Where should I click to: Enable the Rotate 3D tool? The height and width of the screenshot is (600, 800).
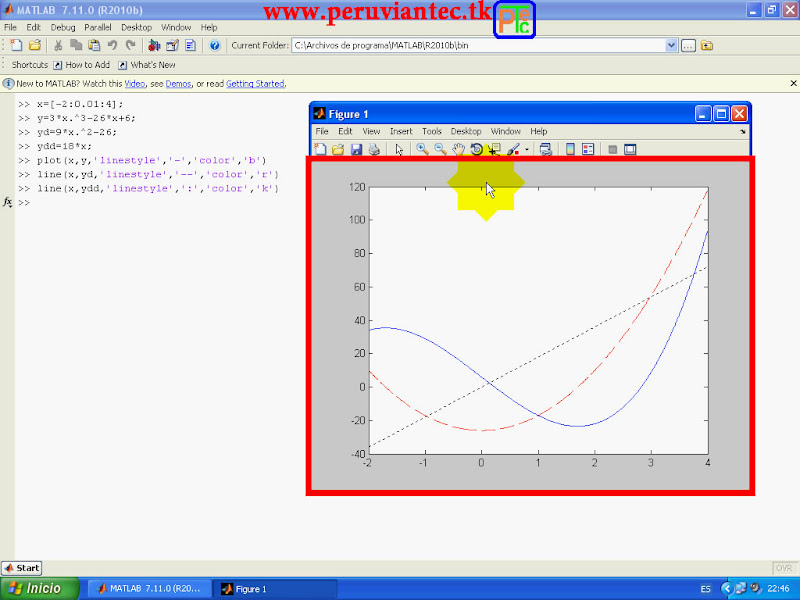coord(477,149)
